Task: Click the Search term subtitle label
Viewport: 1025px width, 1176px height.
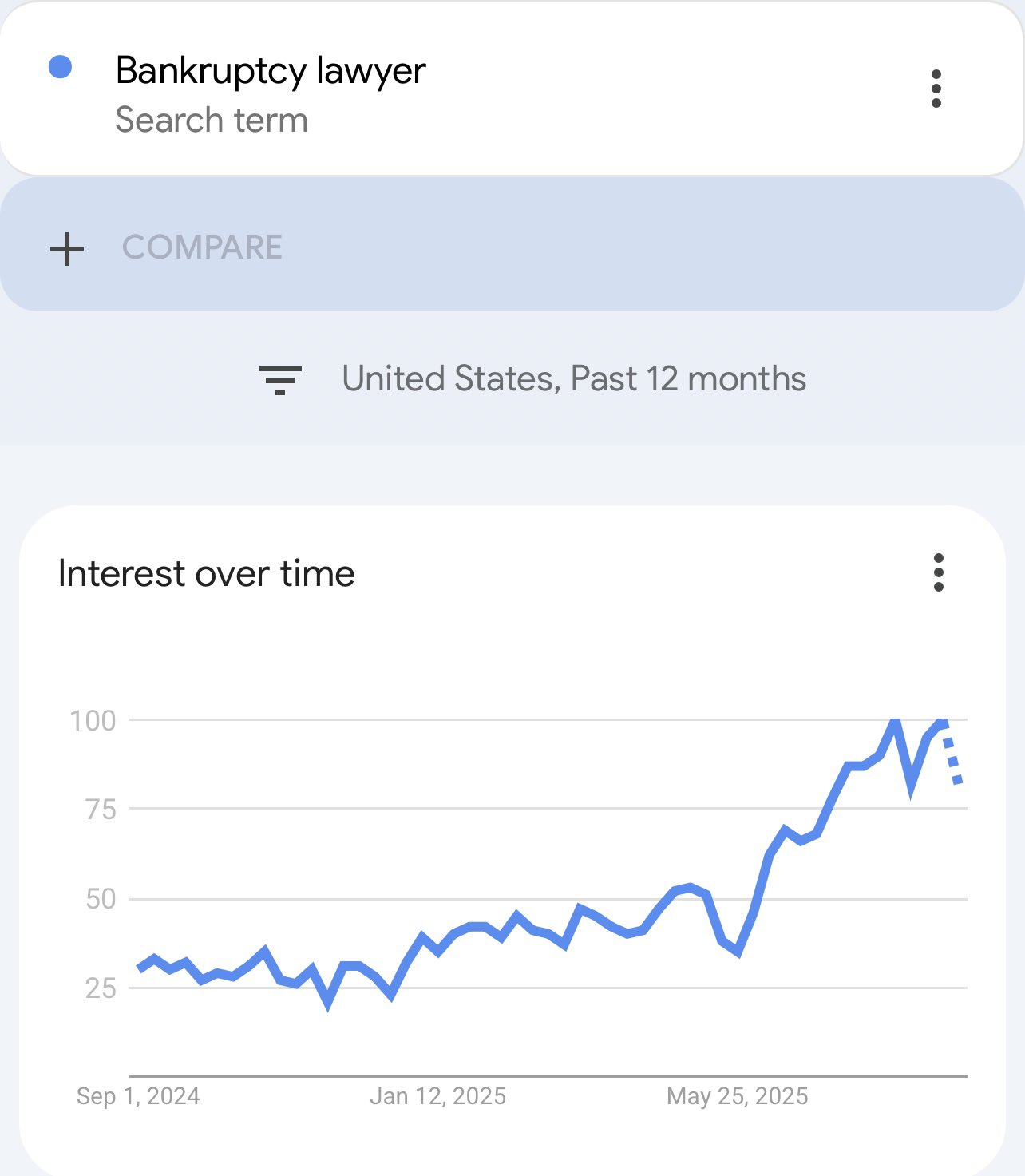Action: click(x=212, y=121)
